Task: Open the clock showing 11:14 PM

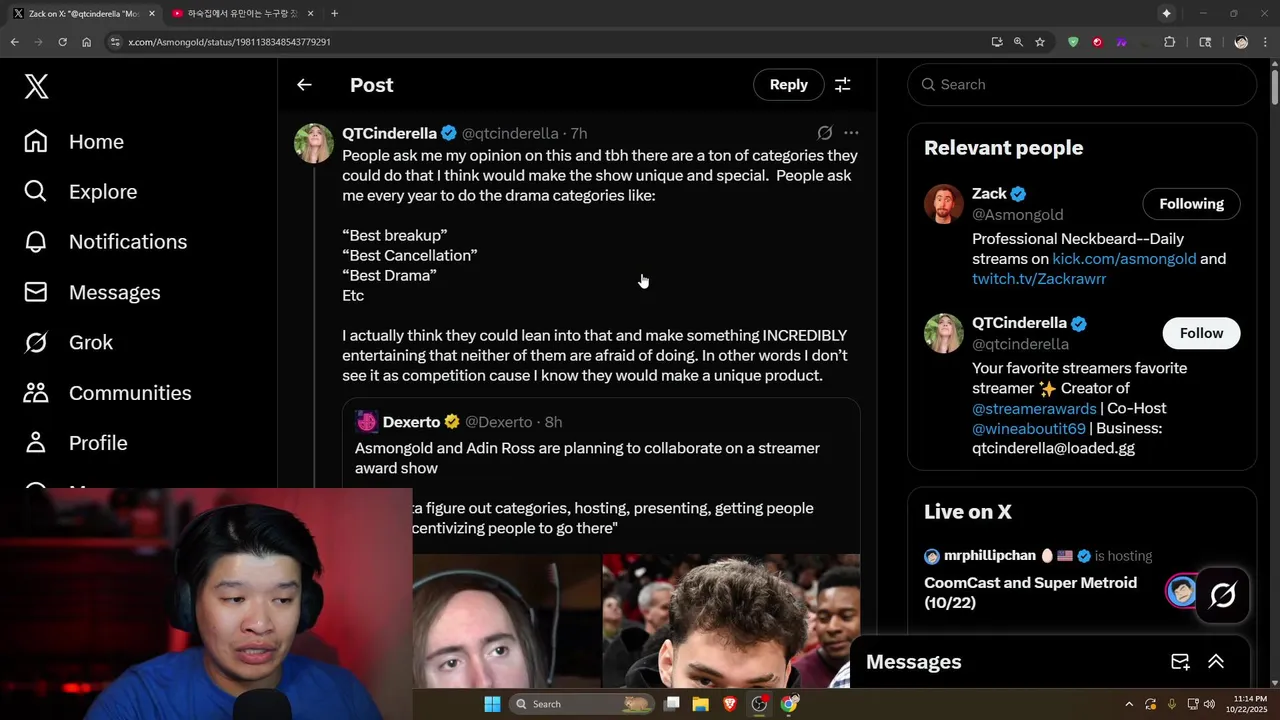Action: coord(1247,704)
